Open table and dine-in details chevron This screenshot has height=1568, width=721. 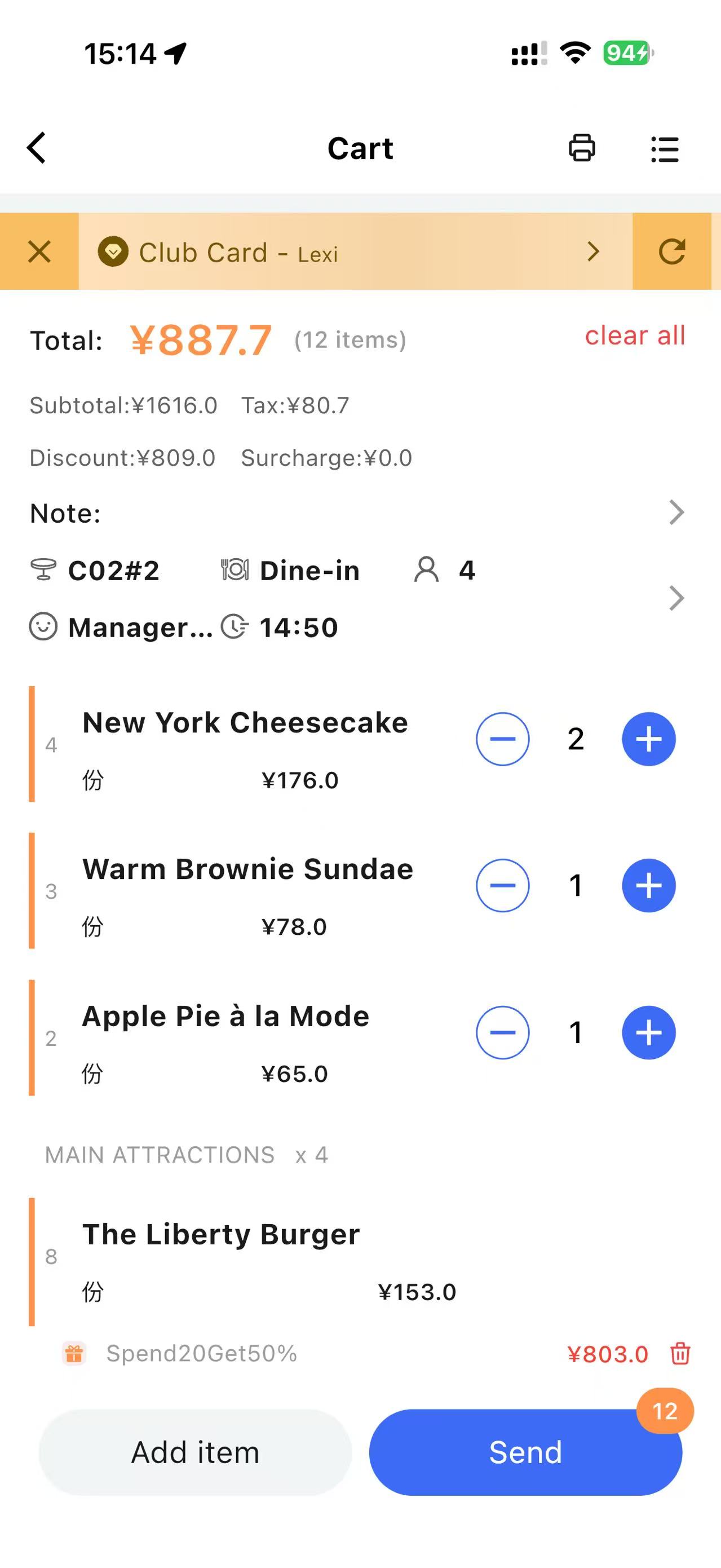pos(676,598)
